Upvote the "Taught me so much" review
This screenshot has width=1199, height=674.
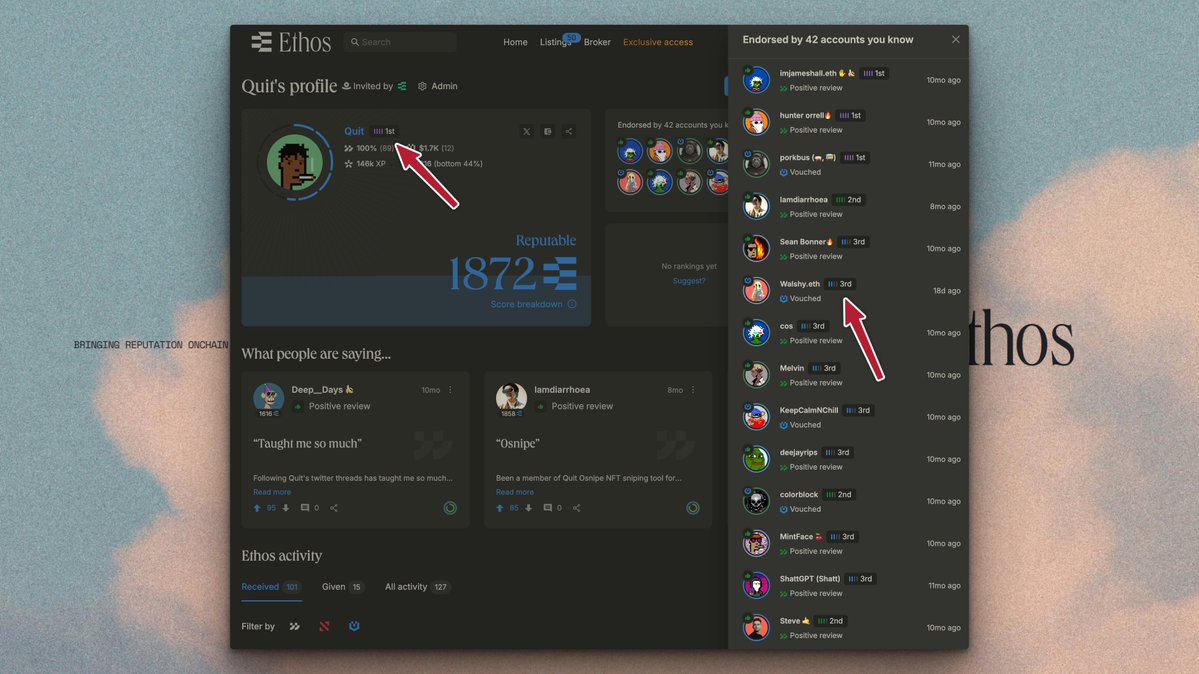(257, 508)
